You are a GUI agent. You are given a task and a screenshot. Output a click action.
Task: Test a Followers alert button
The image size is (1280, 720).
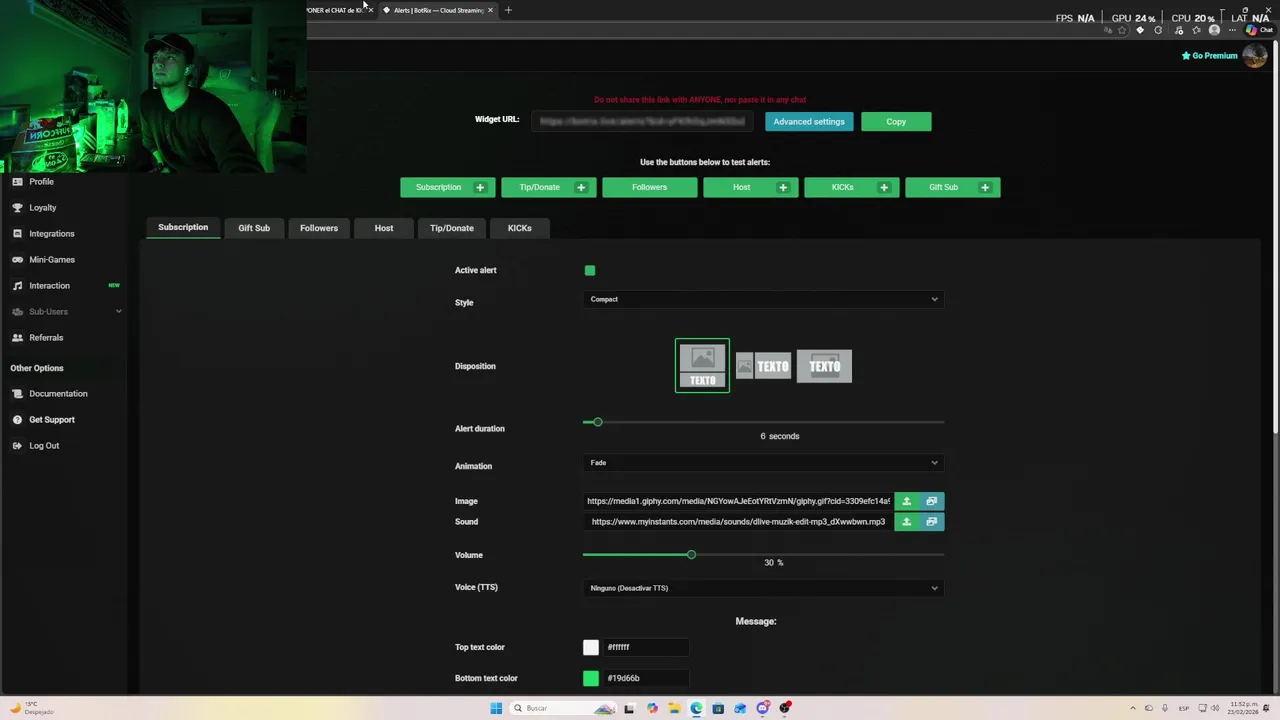(650, 188)
